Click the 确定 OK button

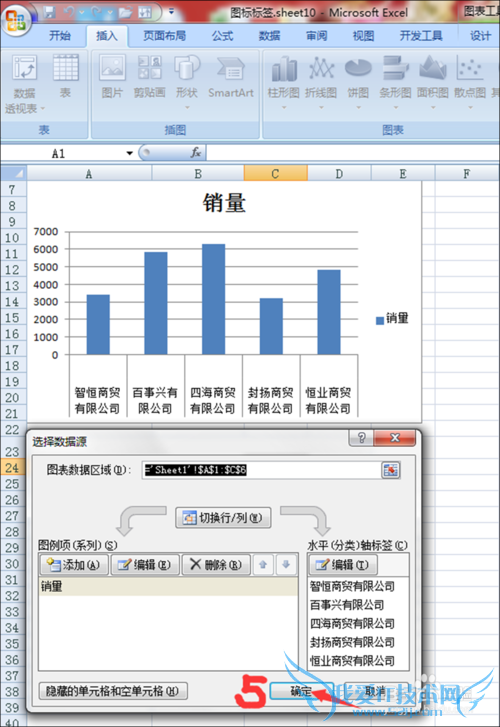tap(301, 691)
